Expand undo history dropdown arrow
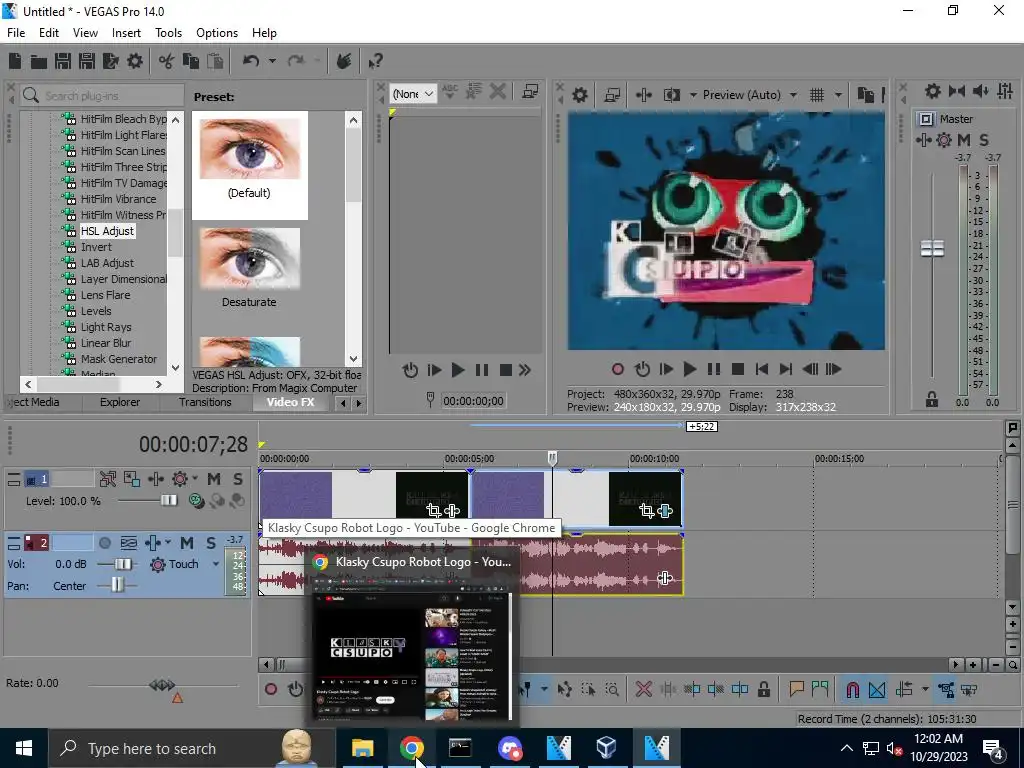This screenshot has width=1024, height=768. click(x=272, y=61)
